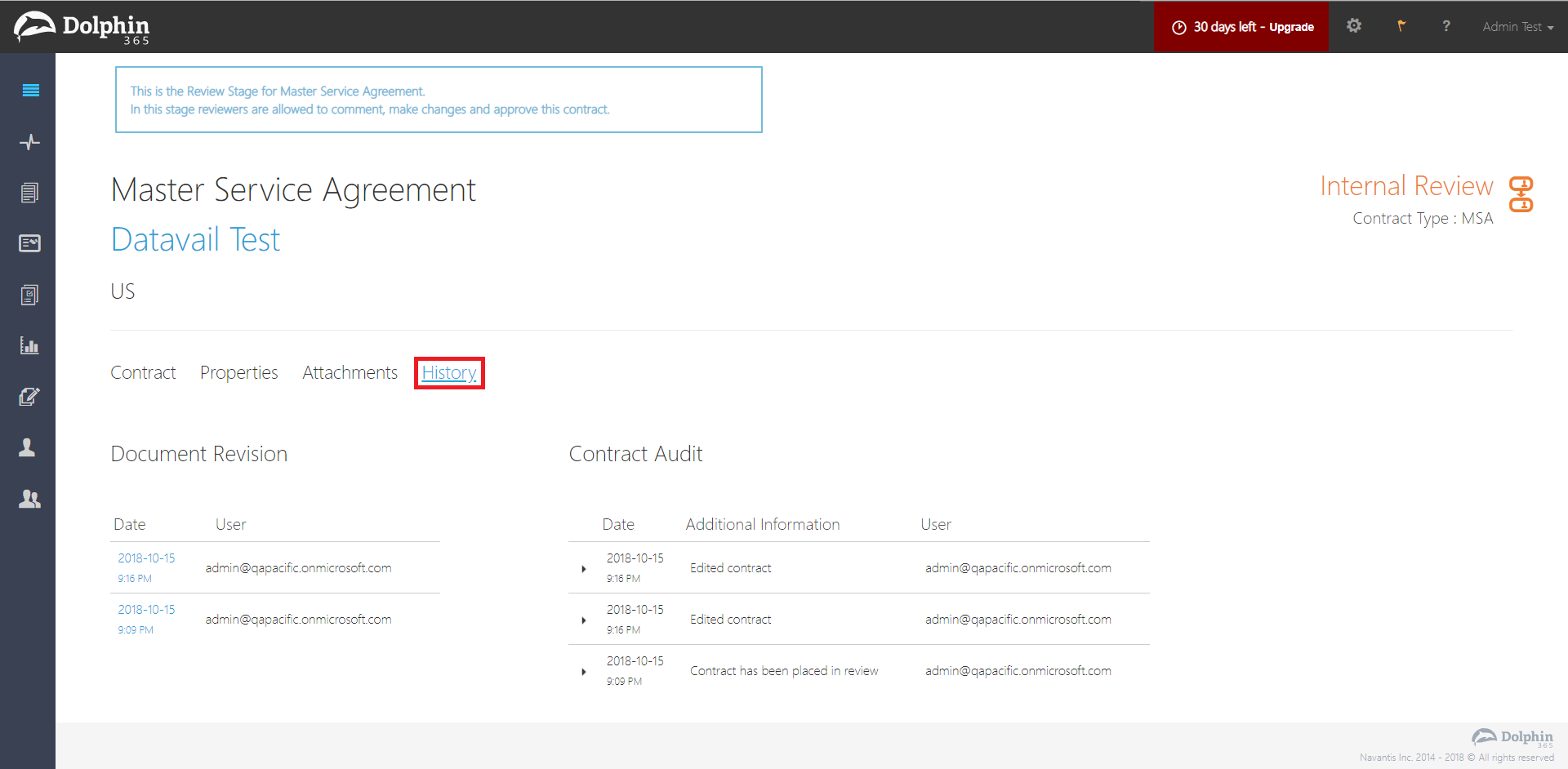Click the Document Revision heading
This screenshot has width=1568, height=769.
[x=199, y=454]
